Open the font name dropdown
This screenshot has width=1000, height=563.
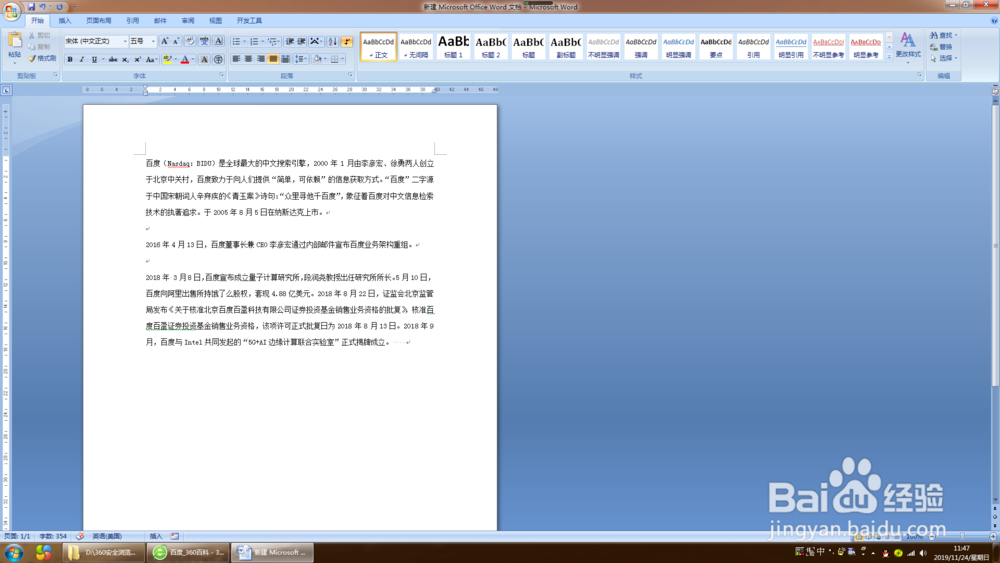click(x=124, y=41)
